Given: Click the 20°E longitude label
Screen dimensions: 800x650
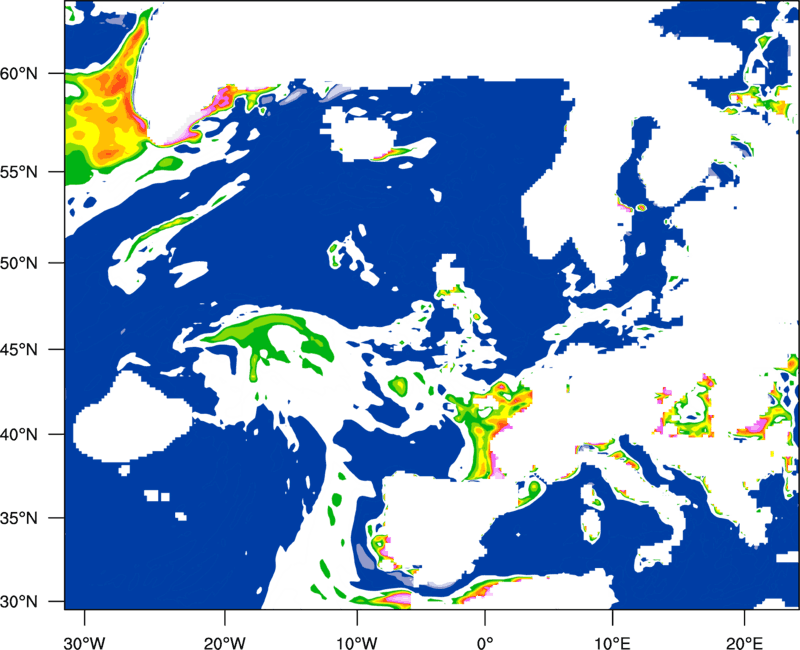Looking at the screenshot, I should click(744, 643).
